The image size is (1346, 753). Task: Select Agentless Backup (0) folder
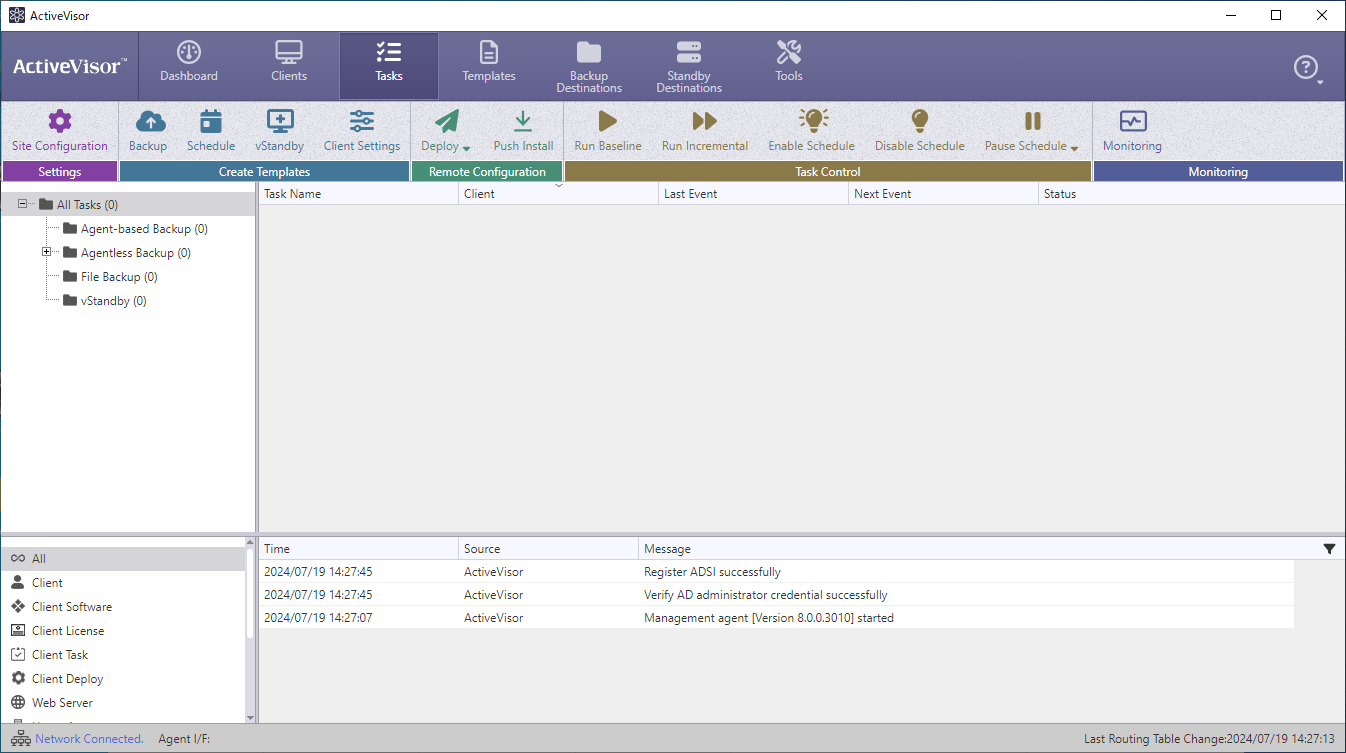(x=126, y=253)
